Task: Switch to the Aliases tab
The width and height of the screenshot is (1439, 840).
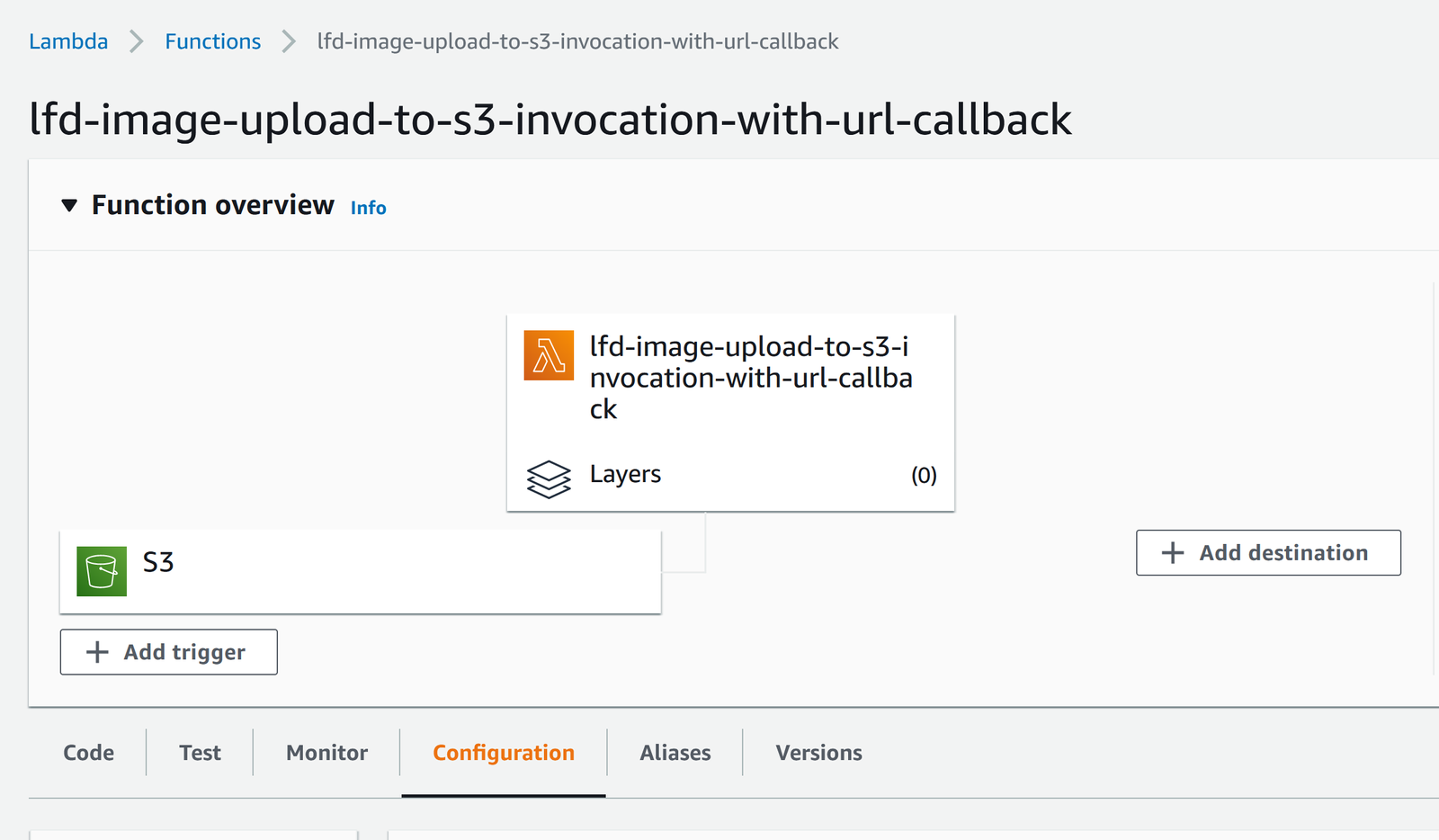Action: coord(675,753)
